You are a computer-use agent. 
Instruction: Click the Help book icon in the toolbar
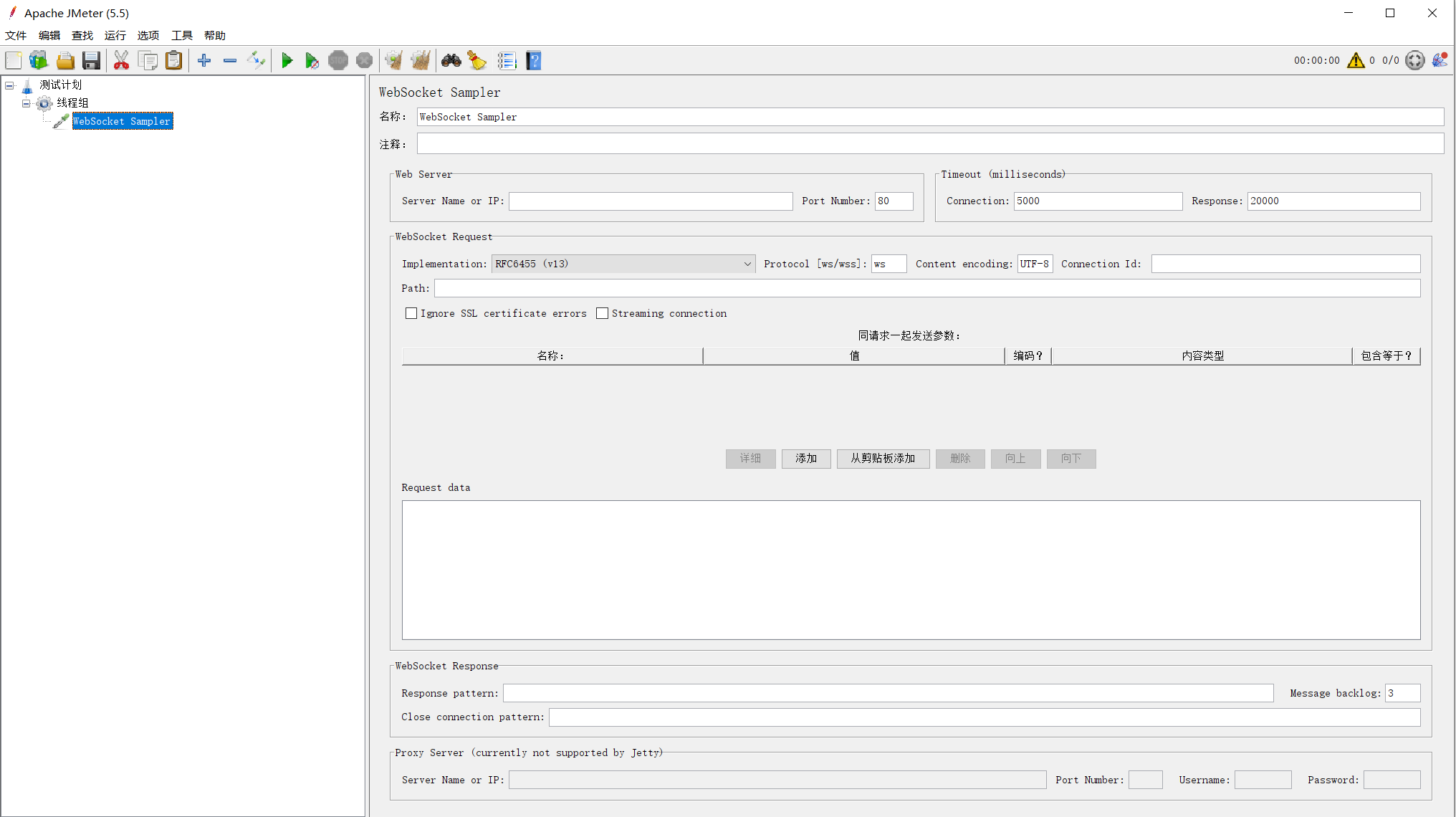click(x=533, y=60)
